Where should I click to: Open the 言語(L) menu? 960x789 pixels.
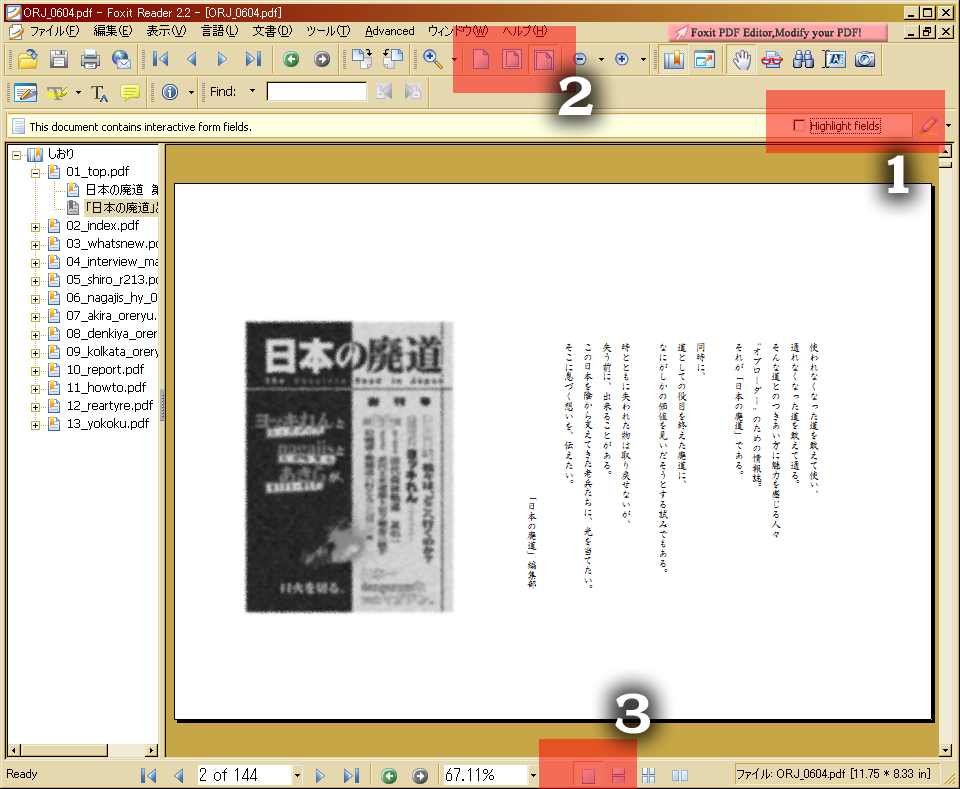tap(219, 31)
